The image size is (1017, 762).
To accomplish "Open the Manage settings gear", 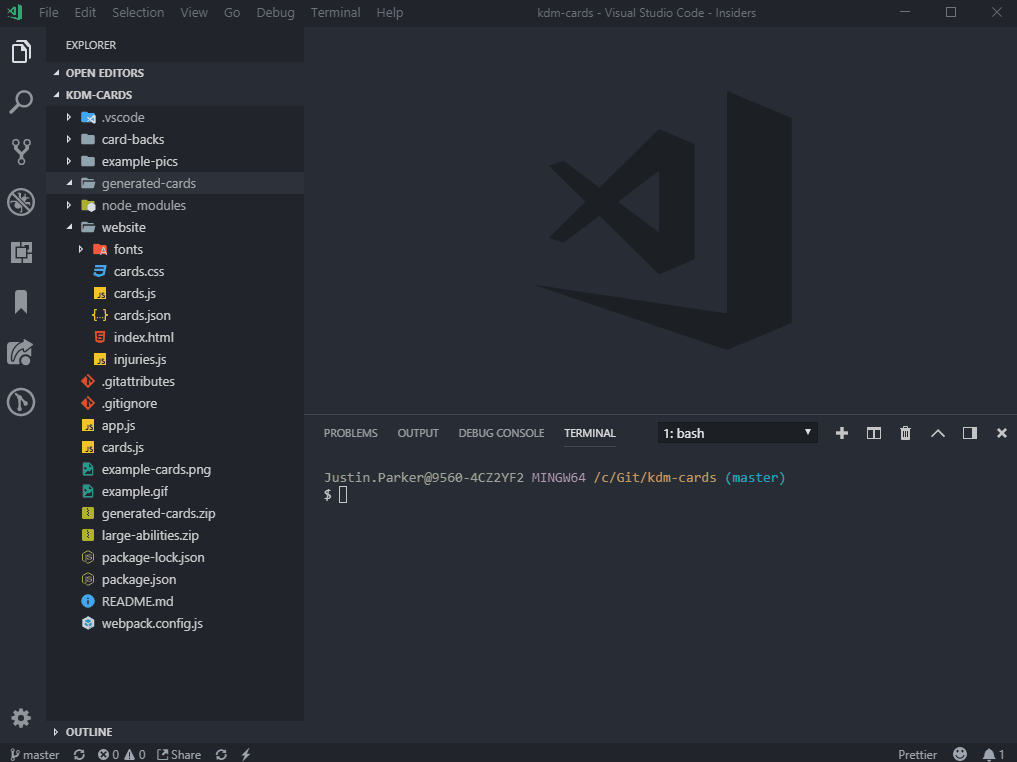I will 21,718.
